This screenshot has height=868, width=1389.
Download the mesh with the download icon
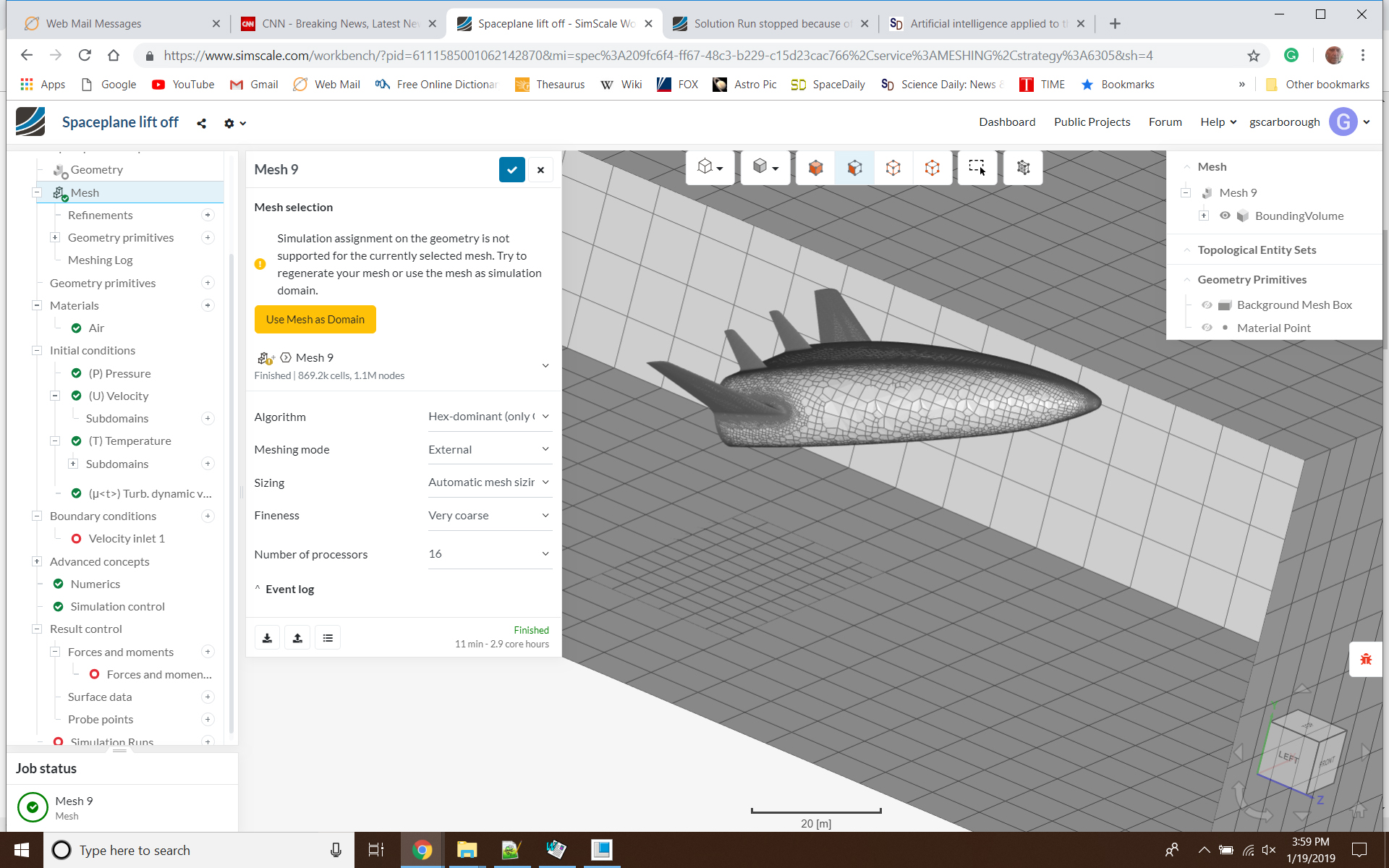click(x=266, y=637)
